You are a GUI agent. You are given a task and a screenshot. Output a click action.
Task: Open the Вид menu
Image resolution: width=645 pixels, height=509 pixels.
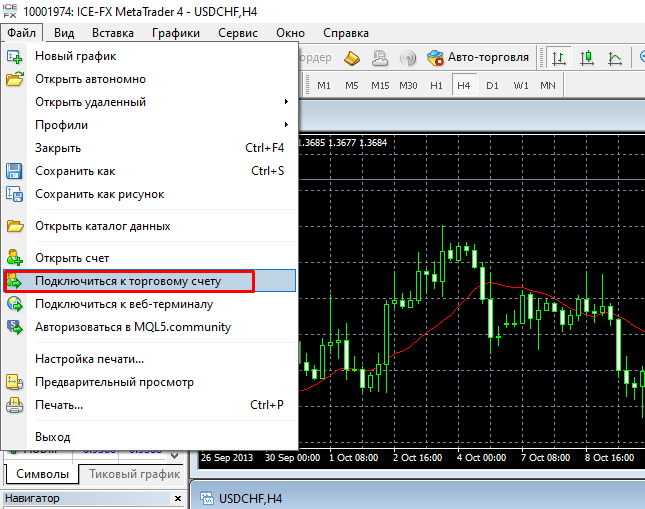(x=64, y=33)
